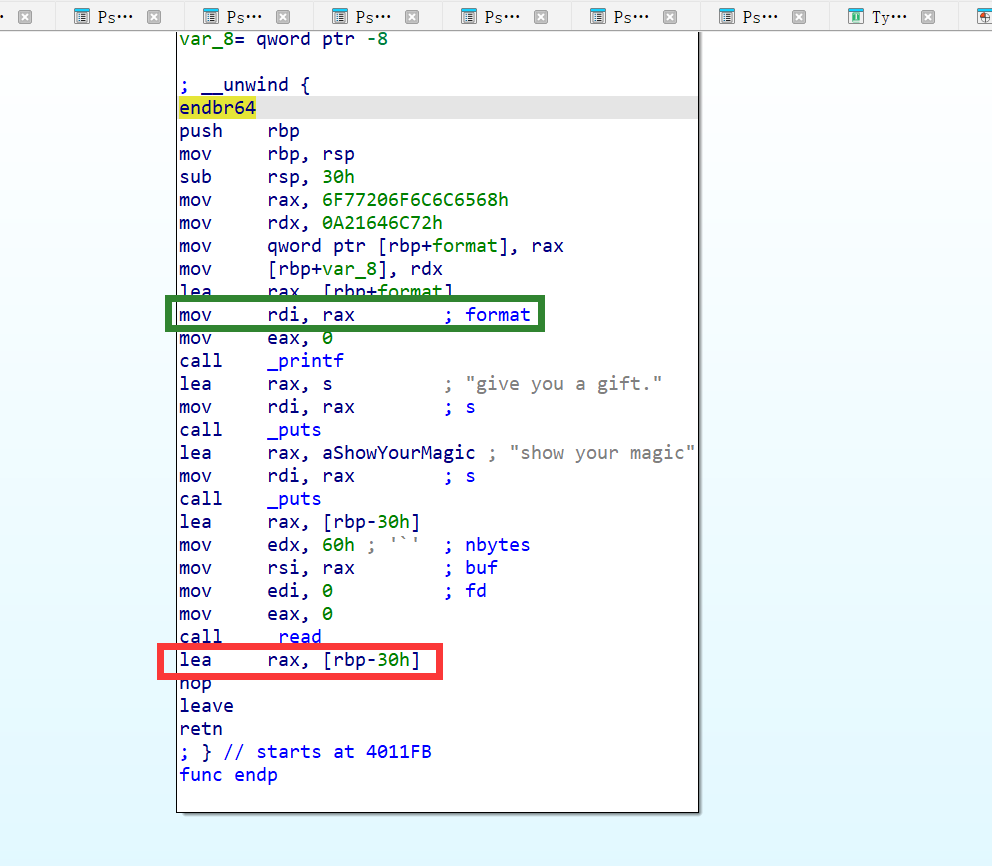
Task: Close the second Ps tab
Action: 283,17
